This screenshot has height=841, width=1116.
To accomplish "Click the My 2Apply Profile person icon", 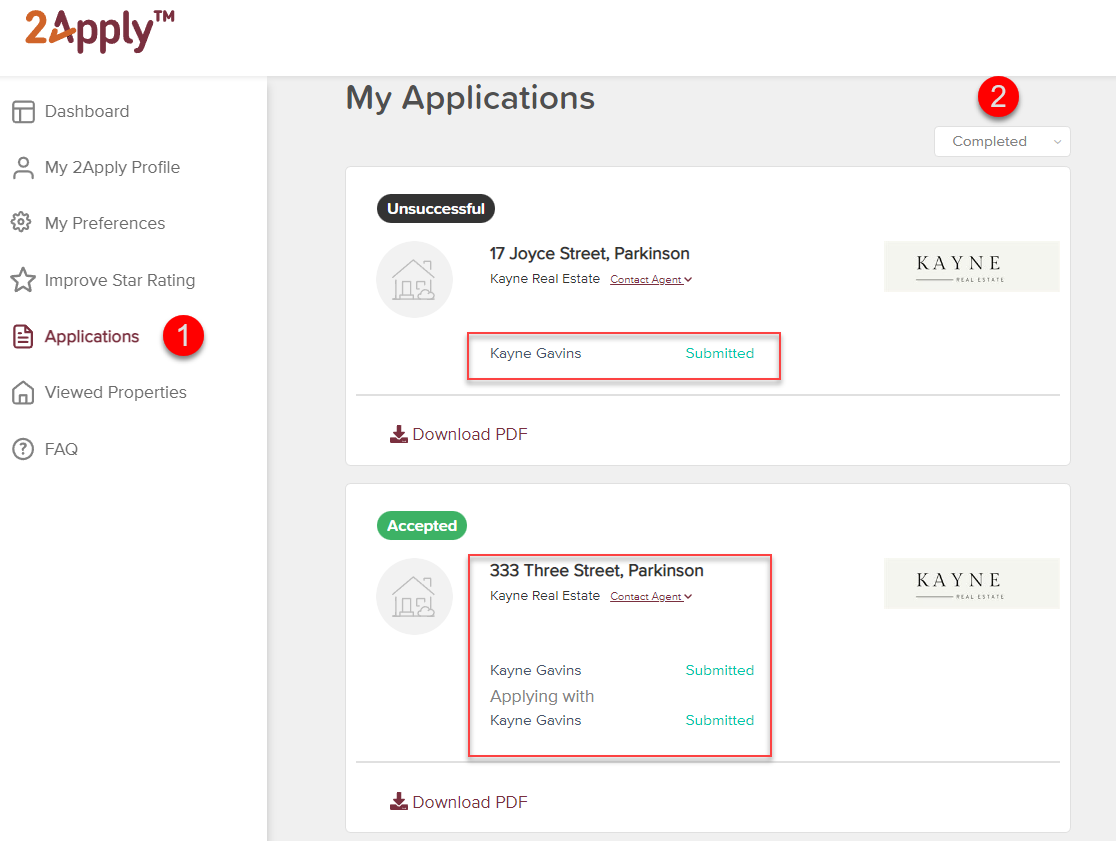I will [23, 168].
